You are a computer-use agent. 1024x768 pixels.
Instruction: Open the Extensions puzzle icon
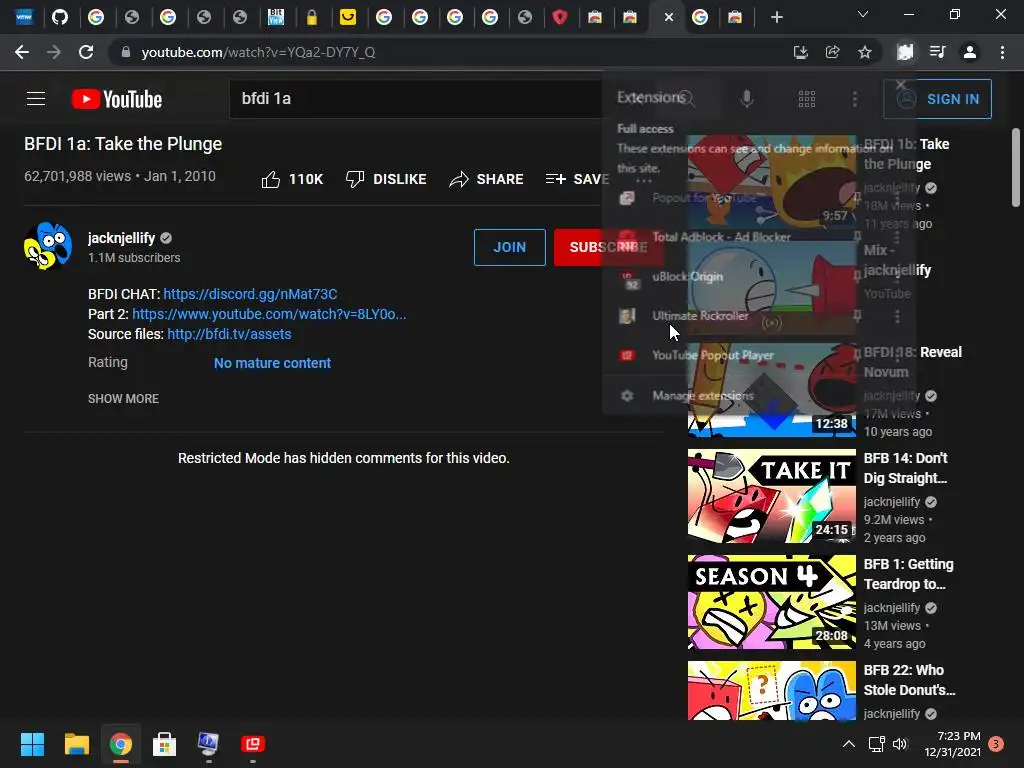(905, 52)
